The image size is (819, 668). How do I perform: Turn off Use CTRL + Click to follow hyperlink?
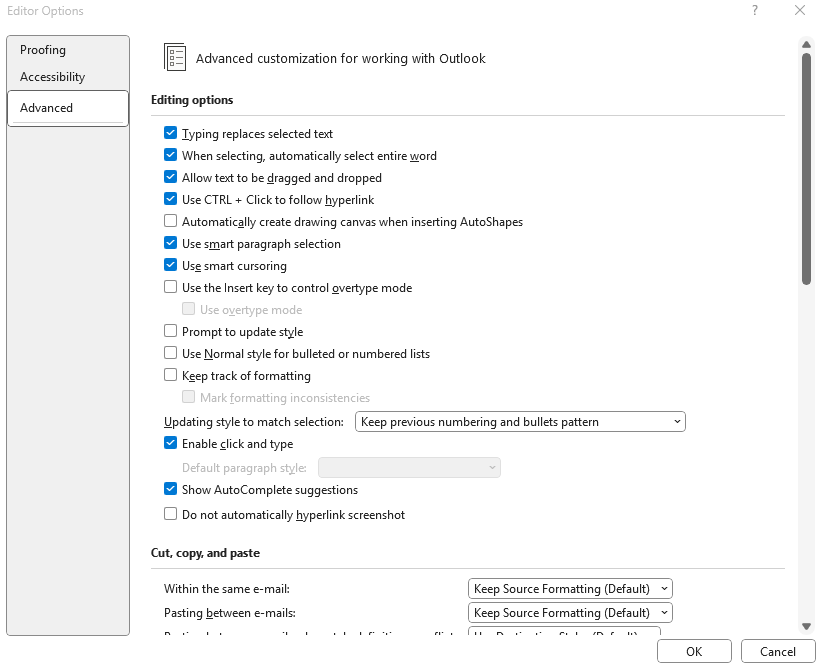[170, 199]
